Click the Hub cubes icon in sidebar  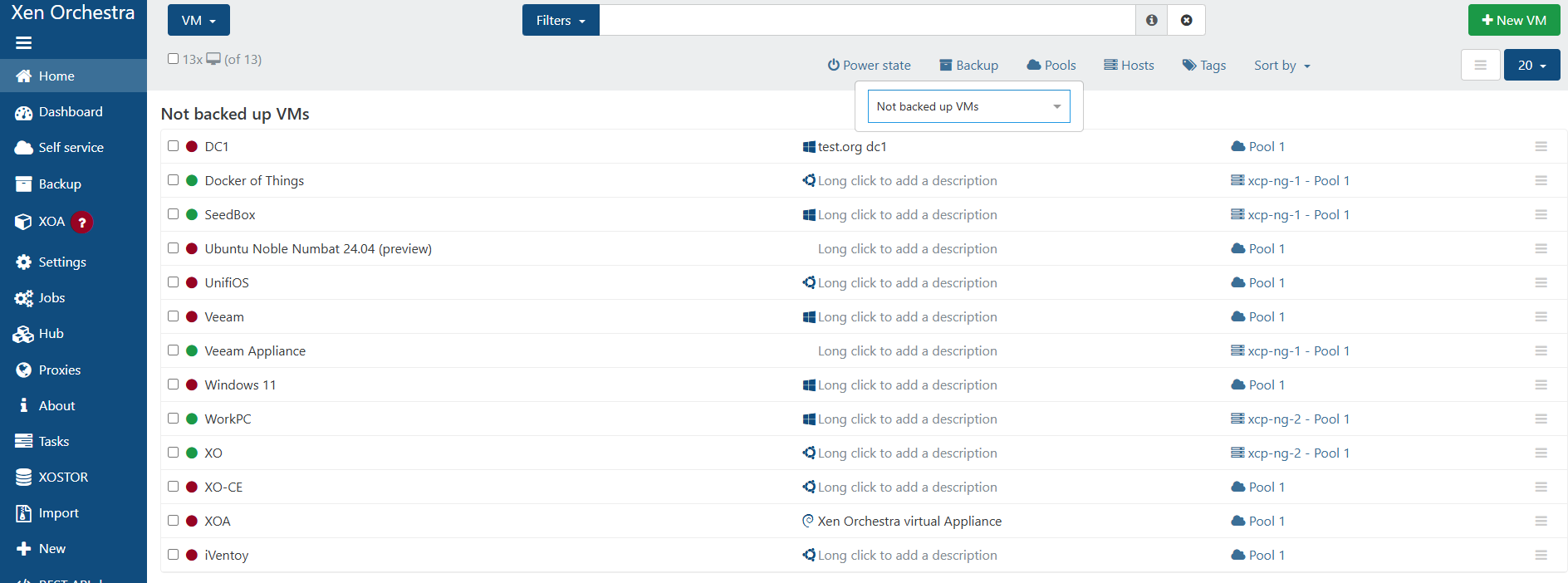point(23,334)
